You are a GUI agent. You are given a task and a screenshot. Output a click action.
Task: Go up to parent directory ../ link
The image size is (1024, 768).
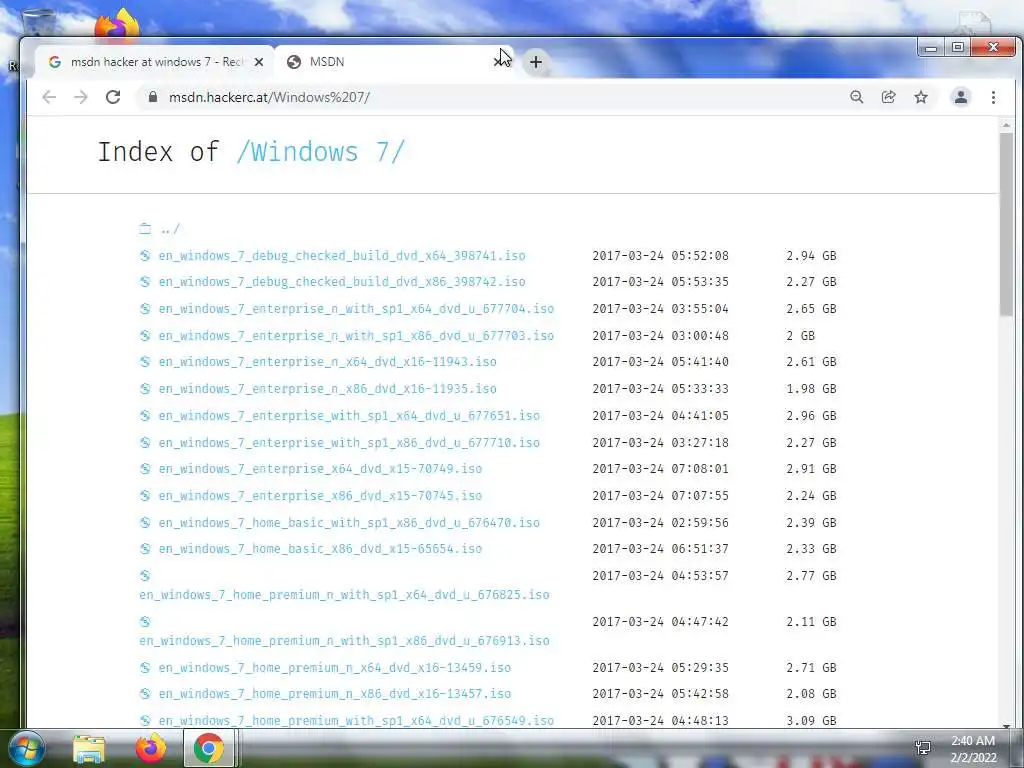pyautogui.click(x=170, y=229)
